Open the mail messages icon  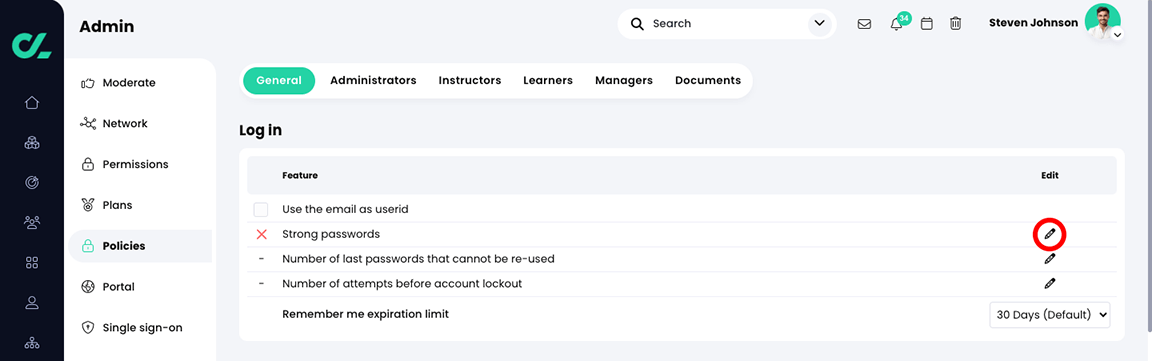point(865,24)
